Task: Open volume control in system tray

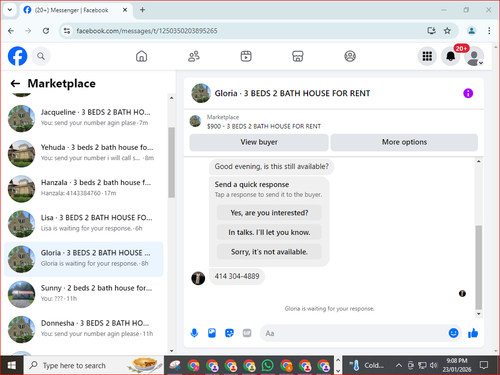Action: coord(434,365)
